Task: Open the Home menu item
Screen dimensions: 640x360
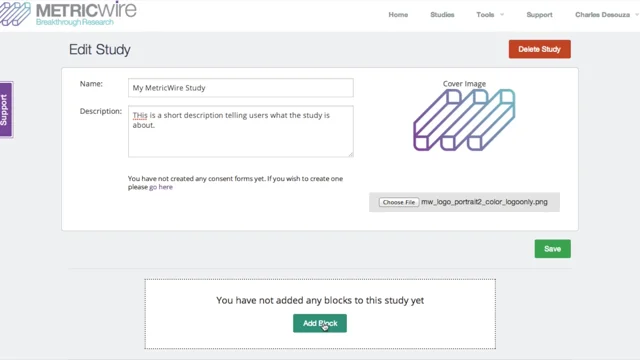Action: click(x=398, y=15)
